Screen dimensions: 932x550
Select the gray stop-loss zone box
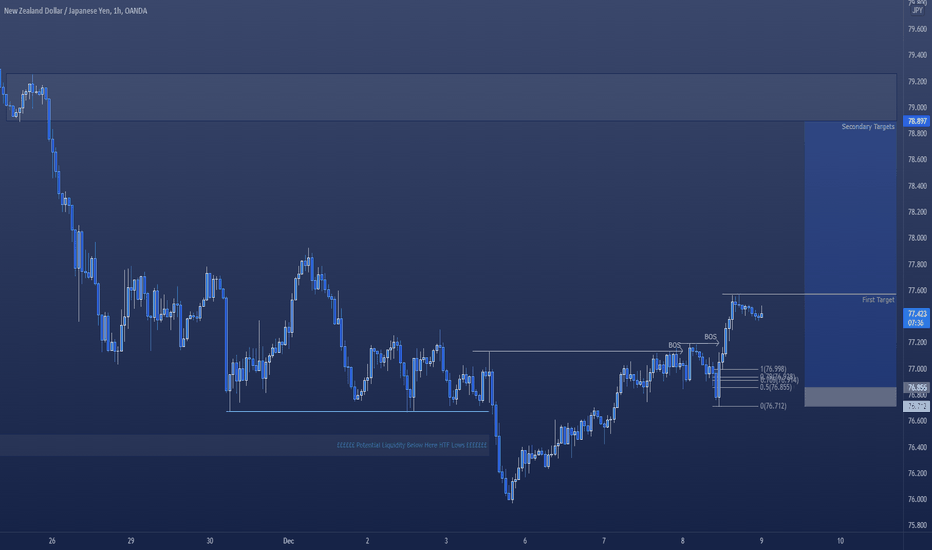pyautogui.click(x=850, y=397)
